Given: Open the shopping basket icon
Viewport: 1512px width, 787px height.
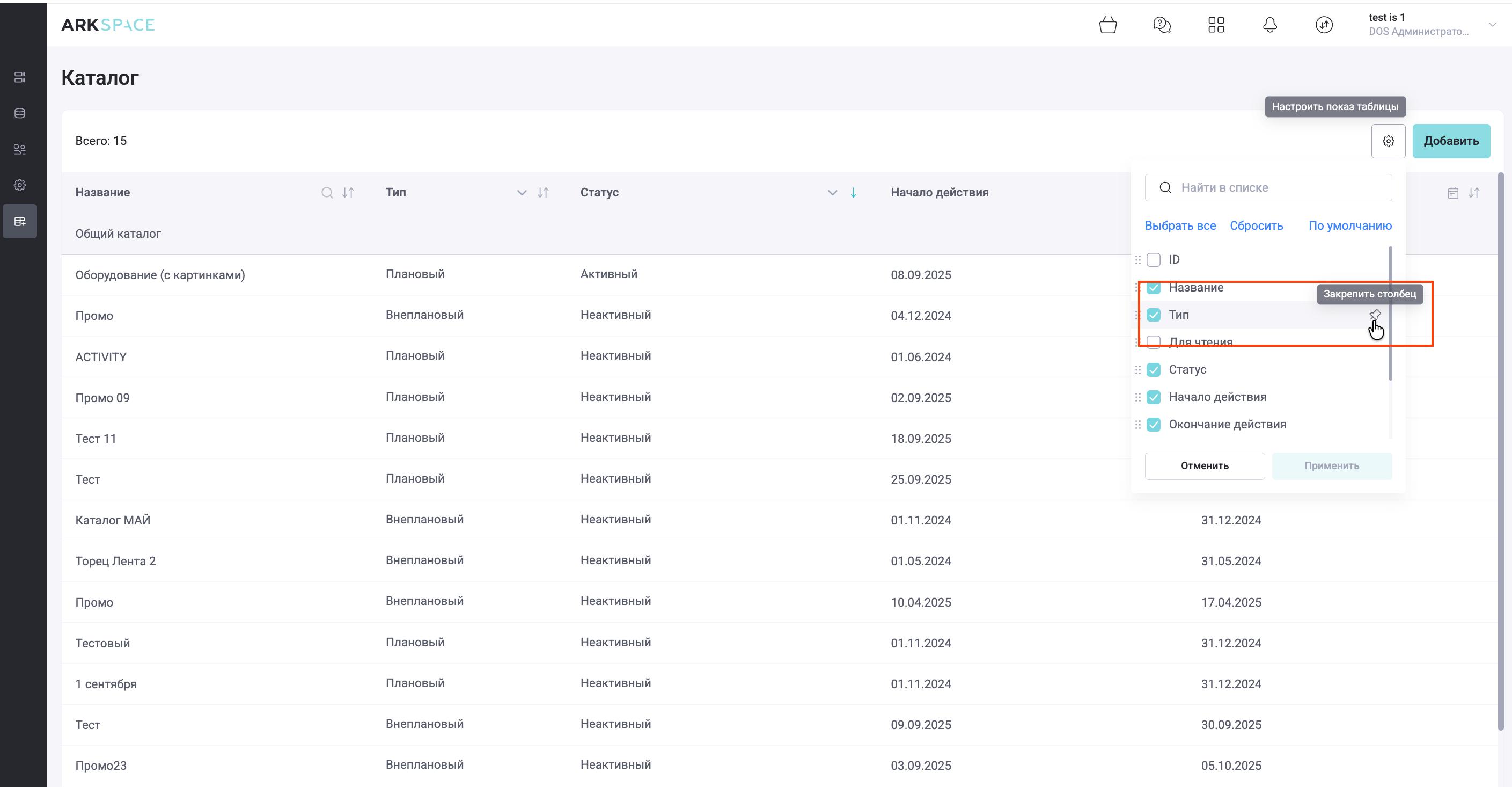Looking at the screenshot, I should [1107, 25].
